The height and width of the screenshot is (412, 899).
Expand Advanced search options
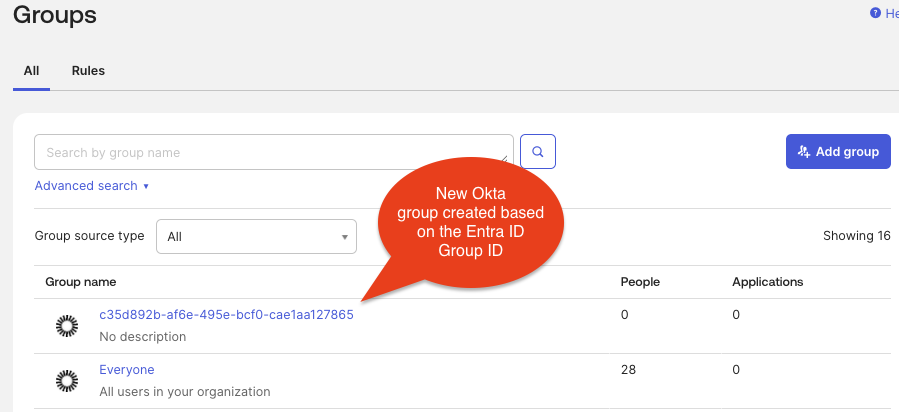(x=92, y=186)
